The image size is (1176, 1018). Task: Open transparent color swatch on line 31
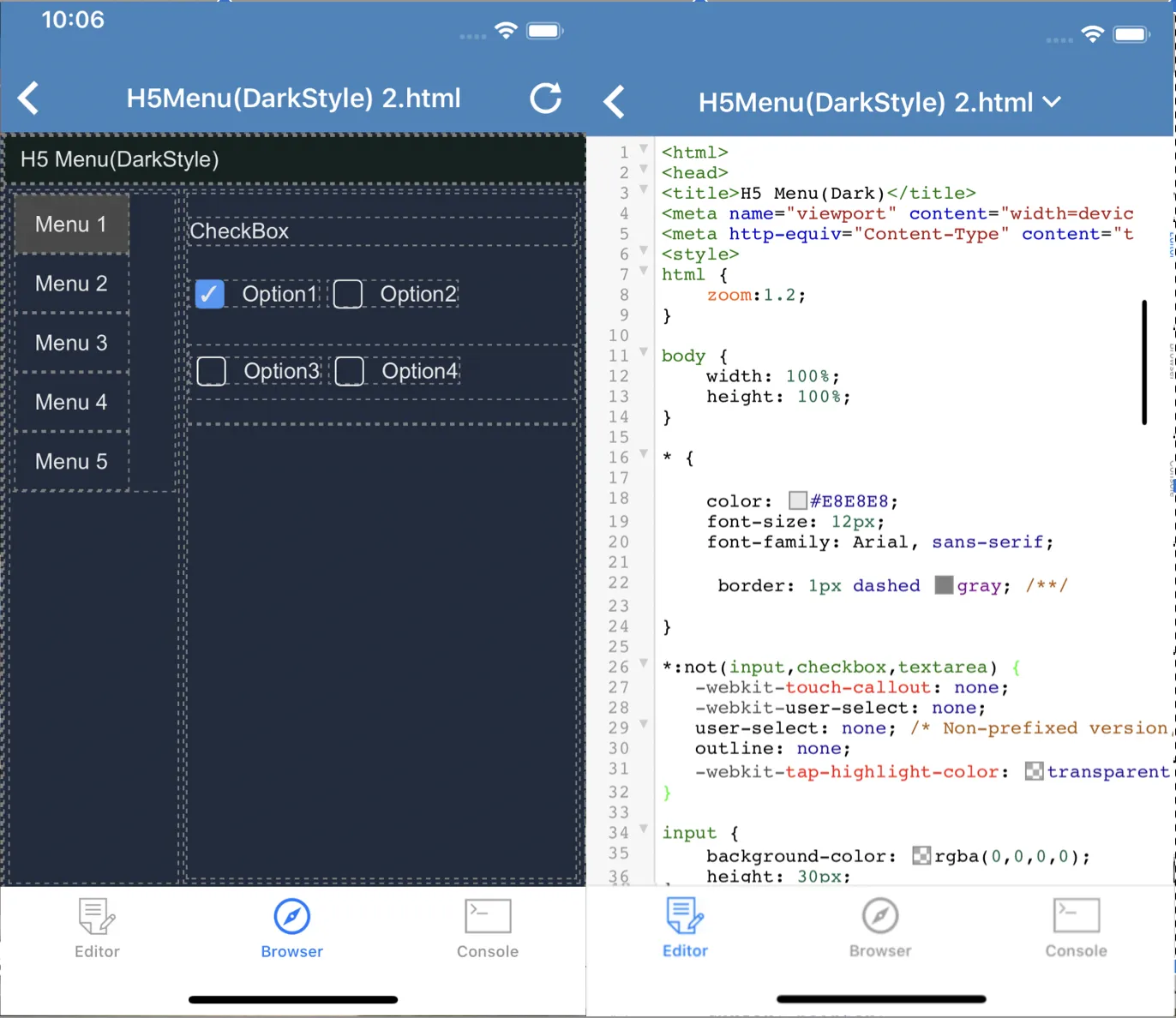[1035, 771]
